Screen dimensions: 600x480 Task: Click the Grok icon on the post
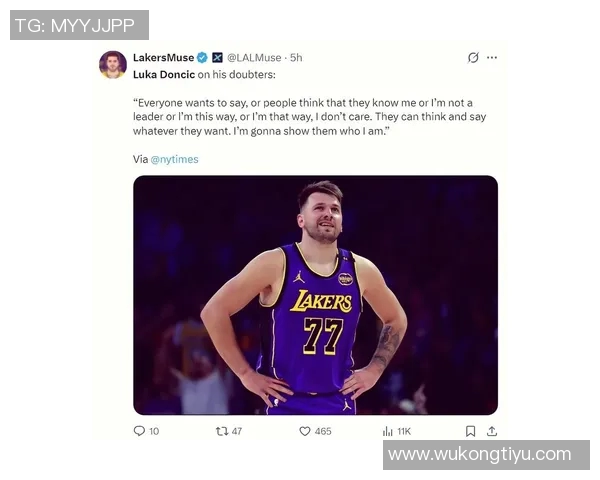(473, 58)
